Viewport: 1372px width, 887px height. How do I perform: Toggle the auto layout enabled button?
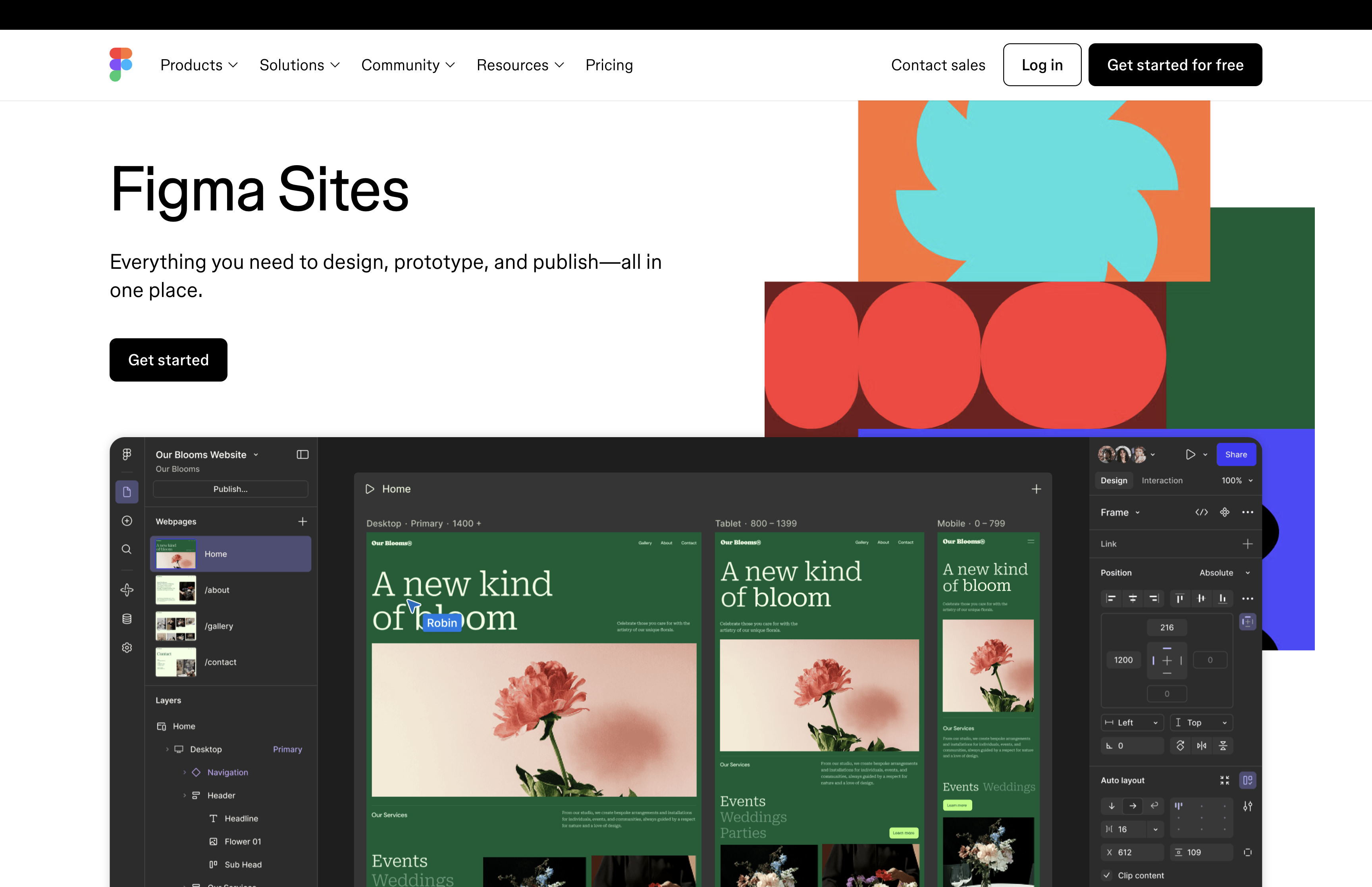(1248, 780)
